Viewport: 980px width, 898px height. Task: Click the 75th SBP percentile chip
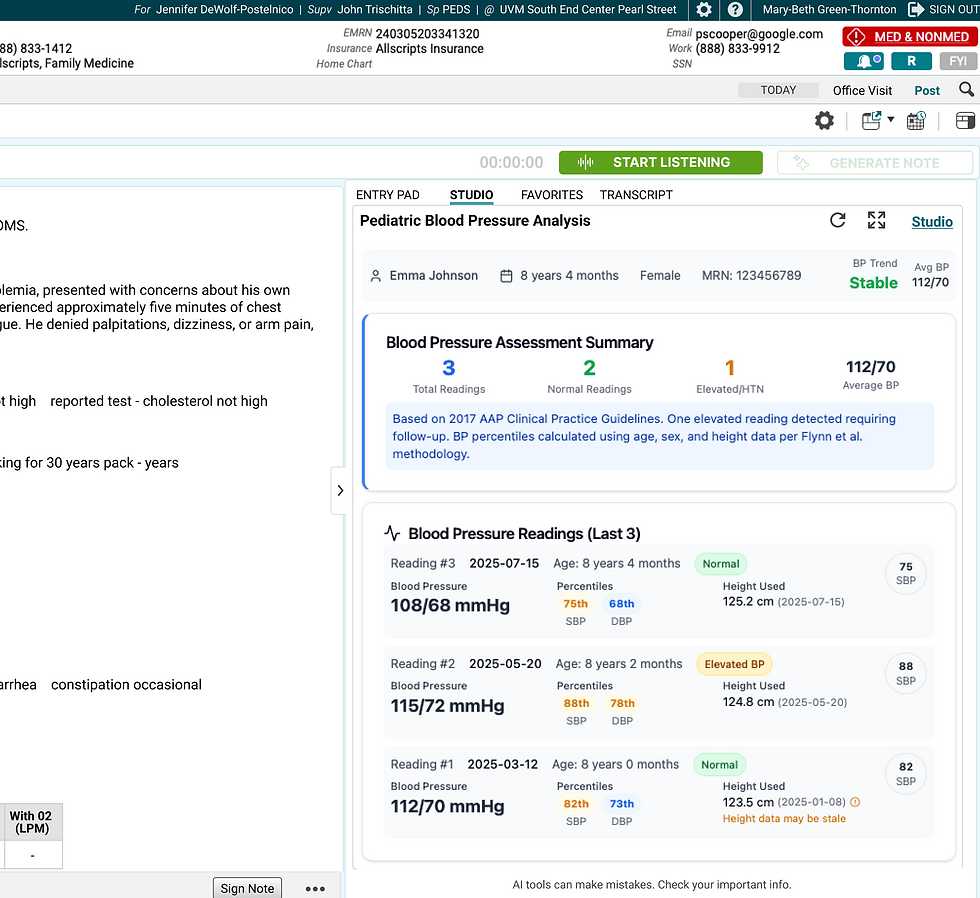(576, 604)
